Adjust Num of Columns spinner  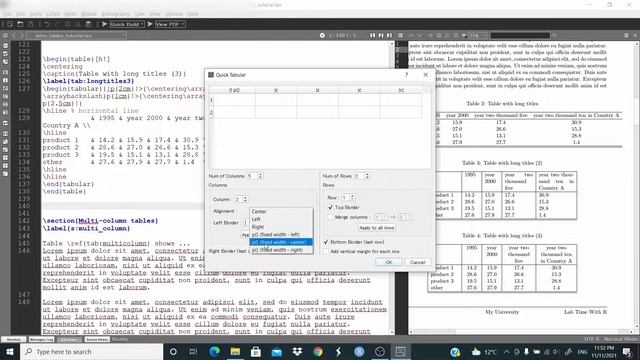(x=255, y=176)
